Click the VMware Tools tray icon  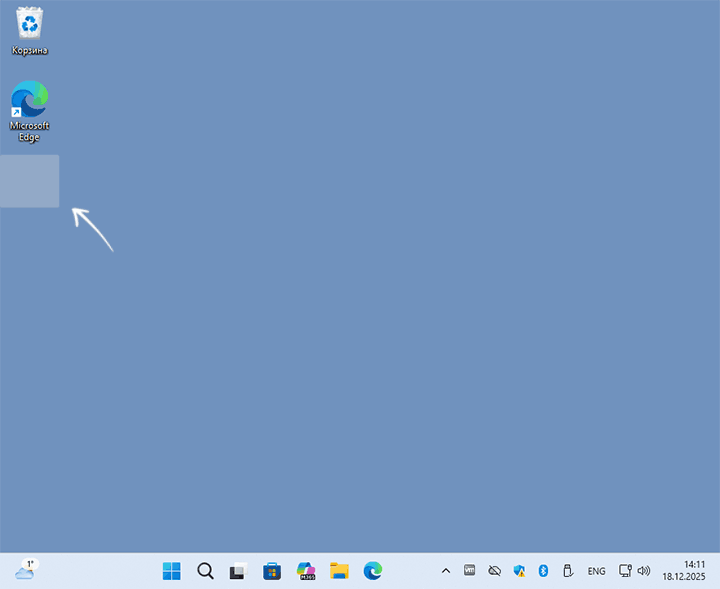click(x=470, y=571)
